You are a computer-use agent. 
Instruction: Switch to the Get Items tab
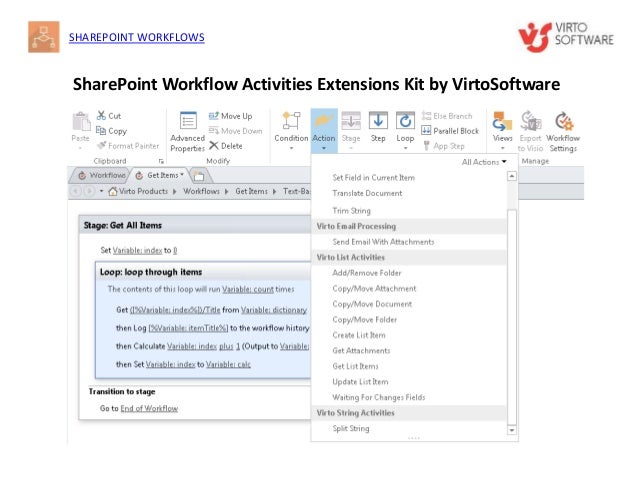(160, 175)
